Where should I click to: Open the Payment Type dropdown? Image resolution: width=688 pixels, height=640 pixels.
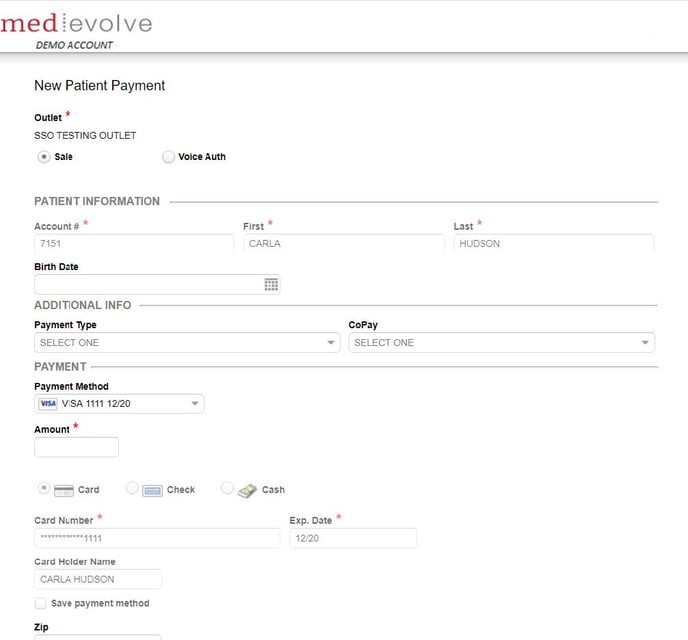187,343
